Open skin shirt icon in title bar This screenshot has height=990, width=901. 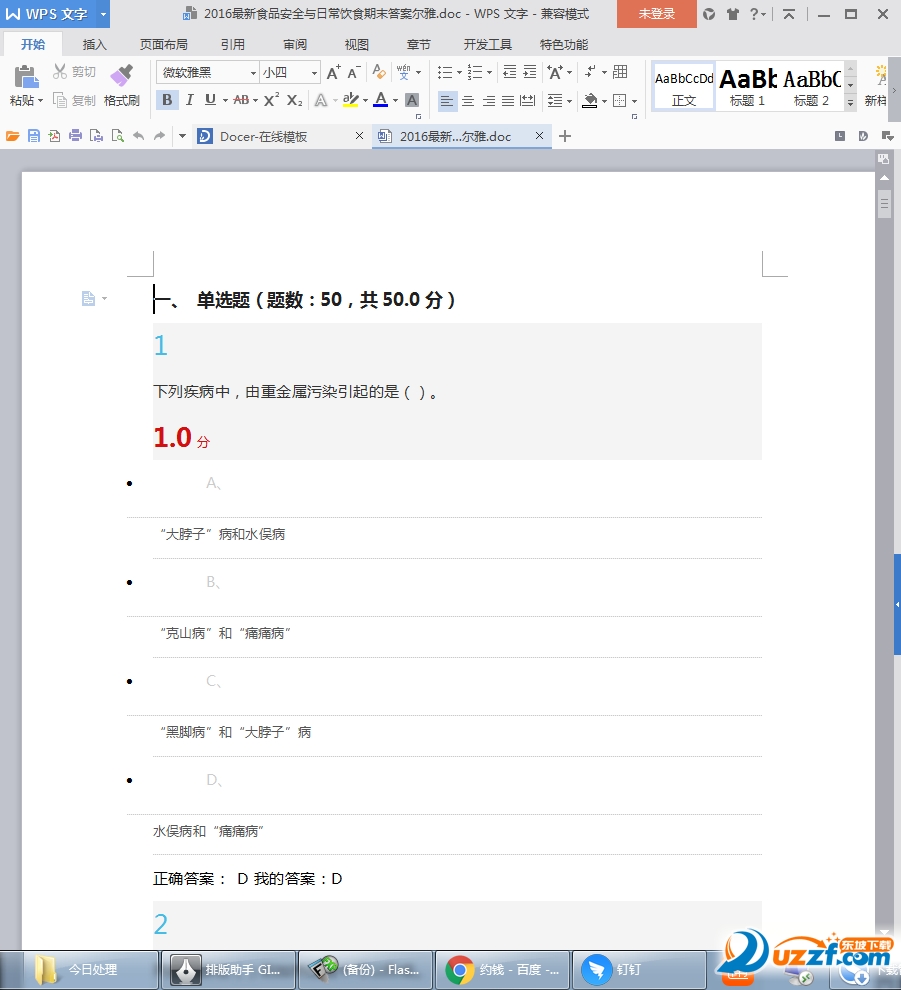[732, 14]
